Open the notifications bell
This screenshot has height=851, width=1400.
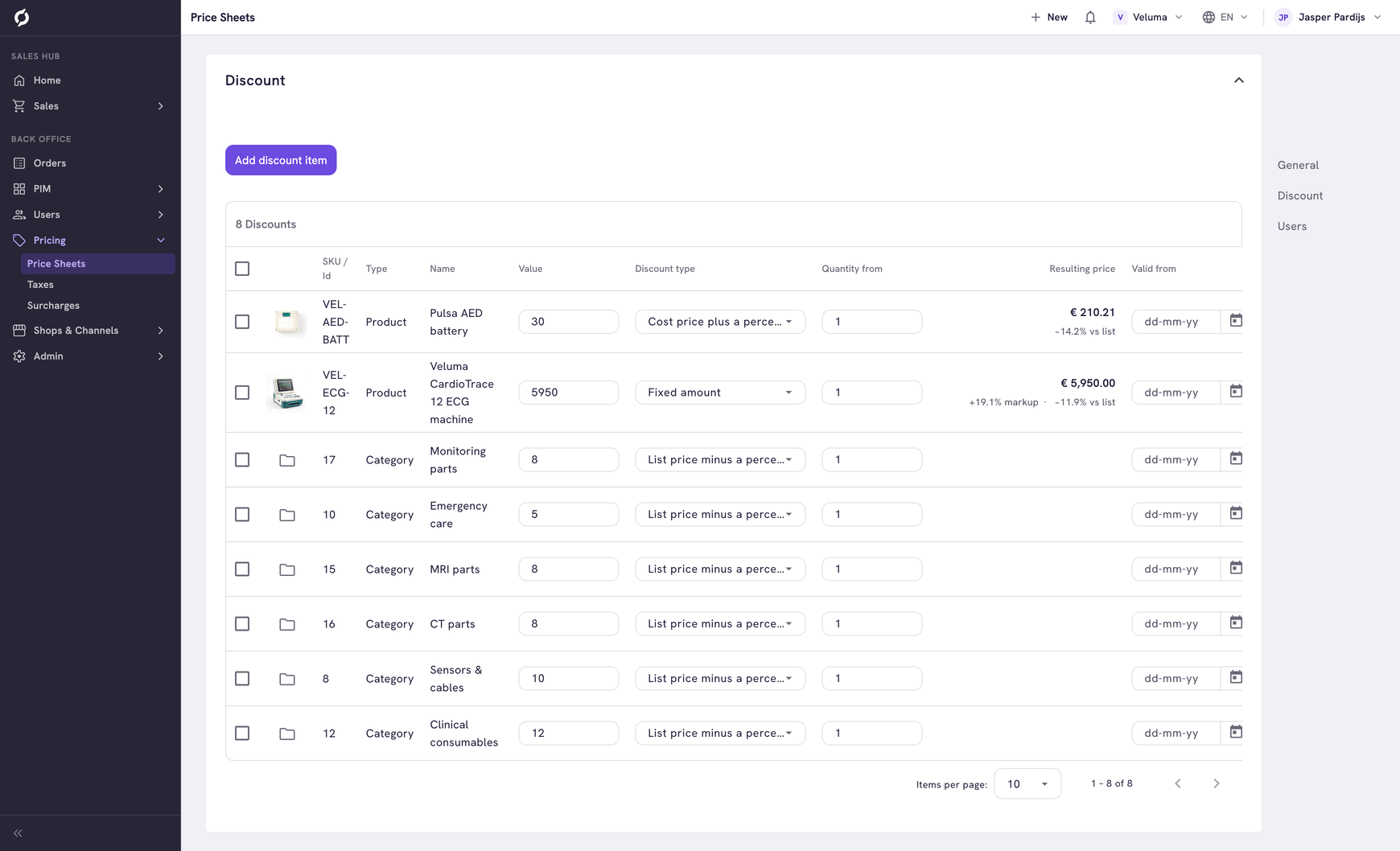pos(1090,17)
